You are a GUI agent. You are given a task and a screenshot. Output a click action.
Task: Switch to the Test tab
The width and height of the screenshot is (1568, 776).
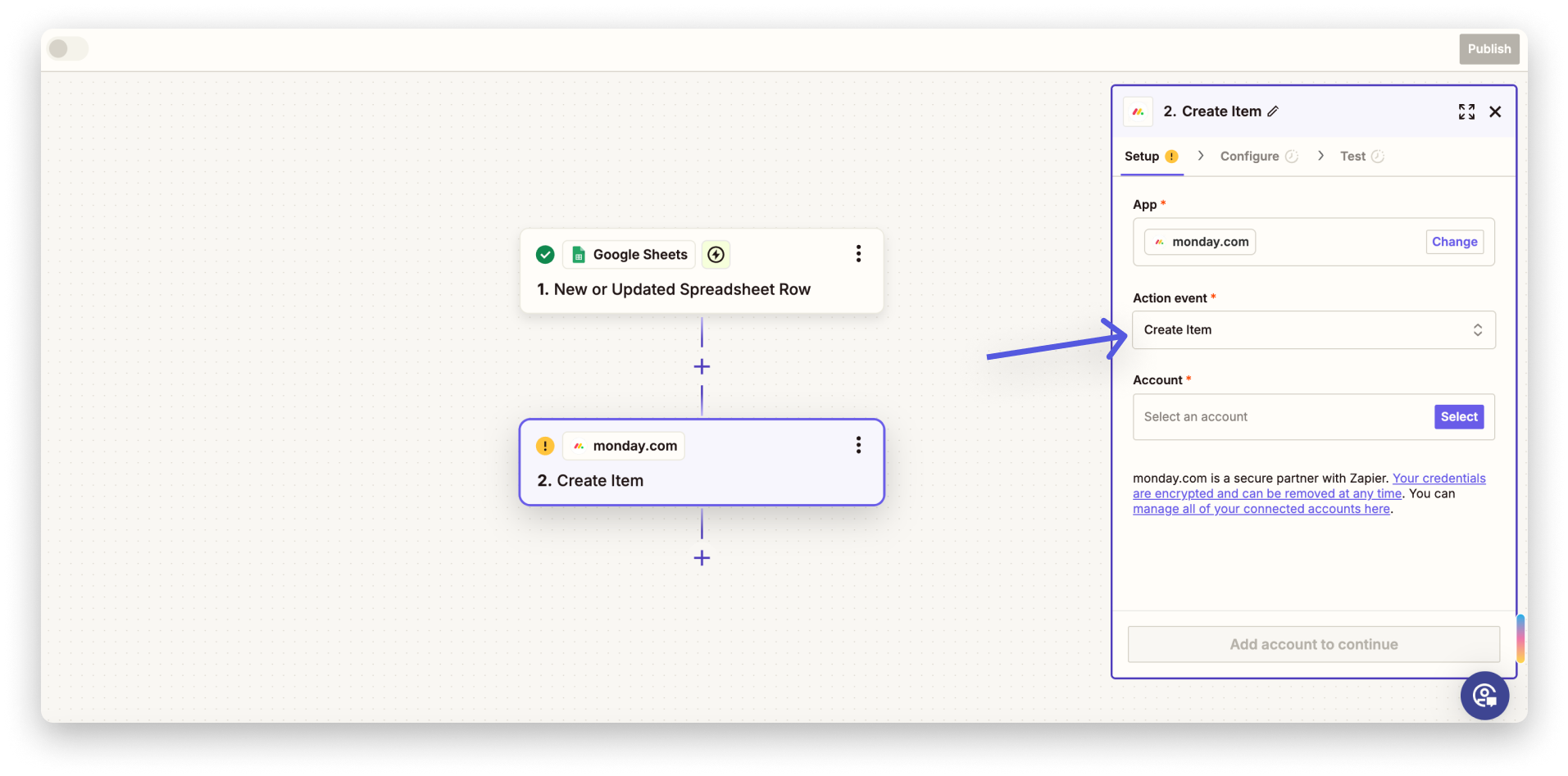click(1361, 156)
